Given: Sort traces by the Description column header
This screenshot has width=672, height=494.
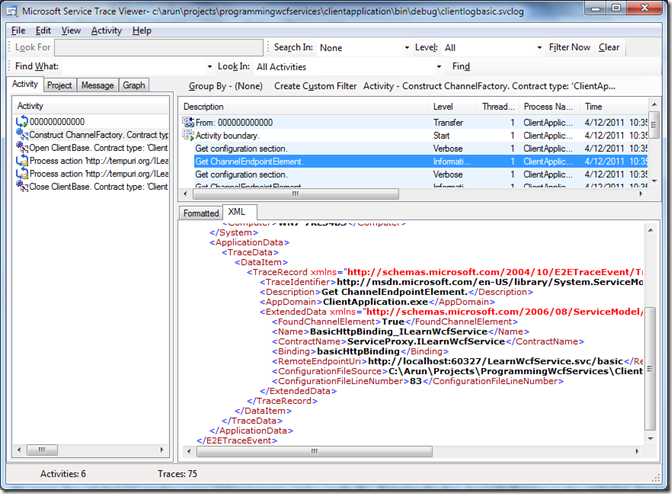Looking at the screenshot, I should [304, 107].
